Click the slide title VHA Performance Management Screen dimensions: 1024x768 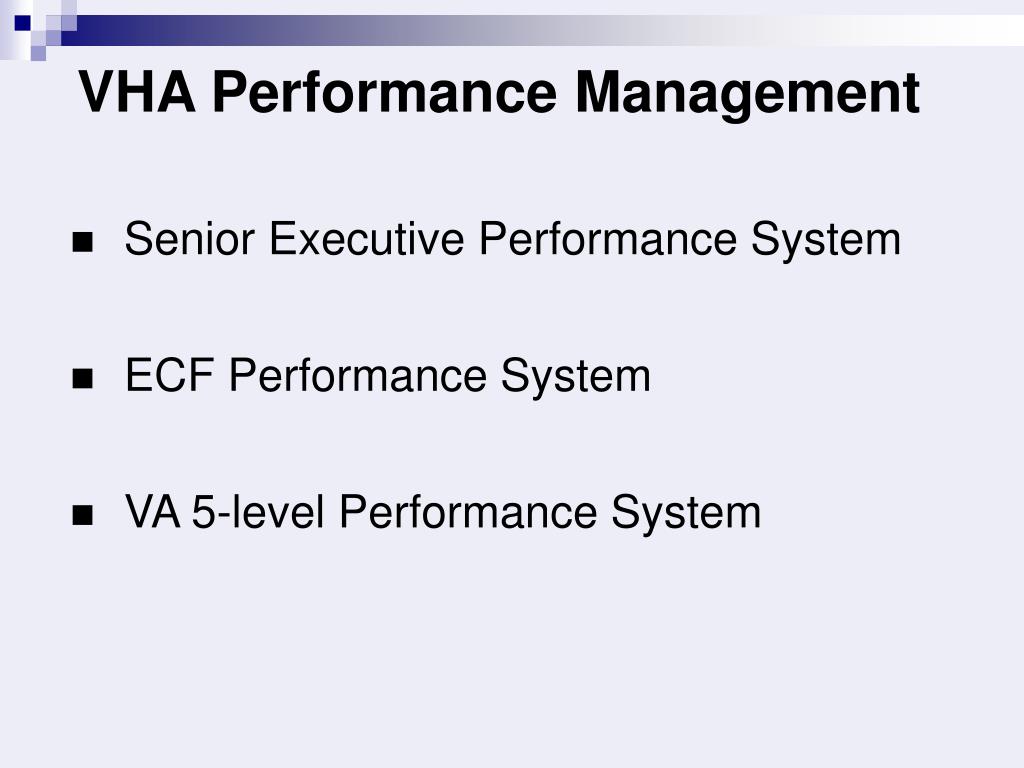click(x=500, y=93)
